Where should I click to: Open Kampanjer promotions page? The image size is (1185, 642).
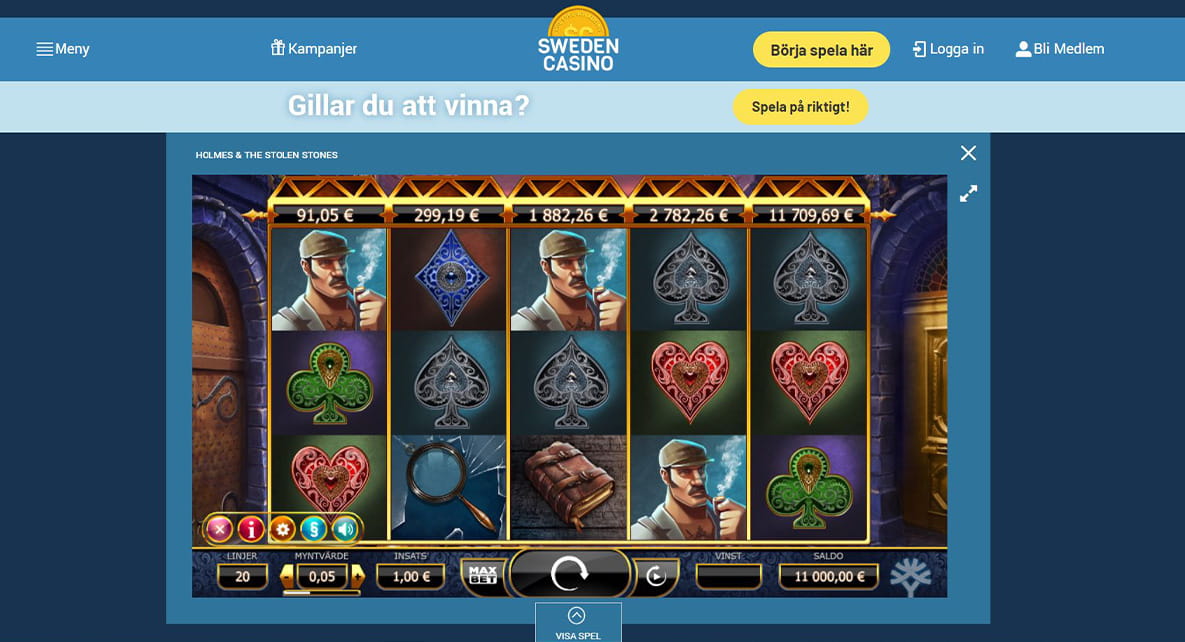point(314,48)
